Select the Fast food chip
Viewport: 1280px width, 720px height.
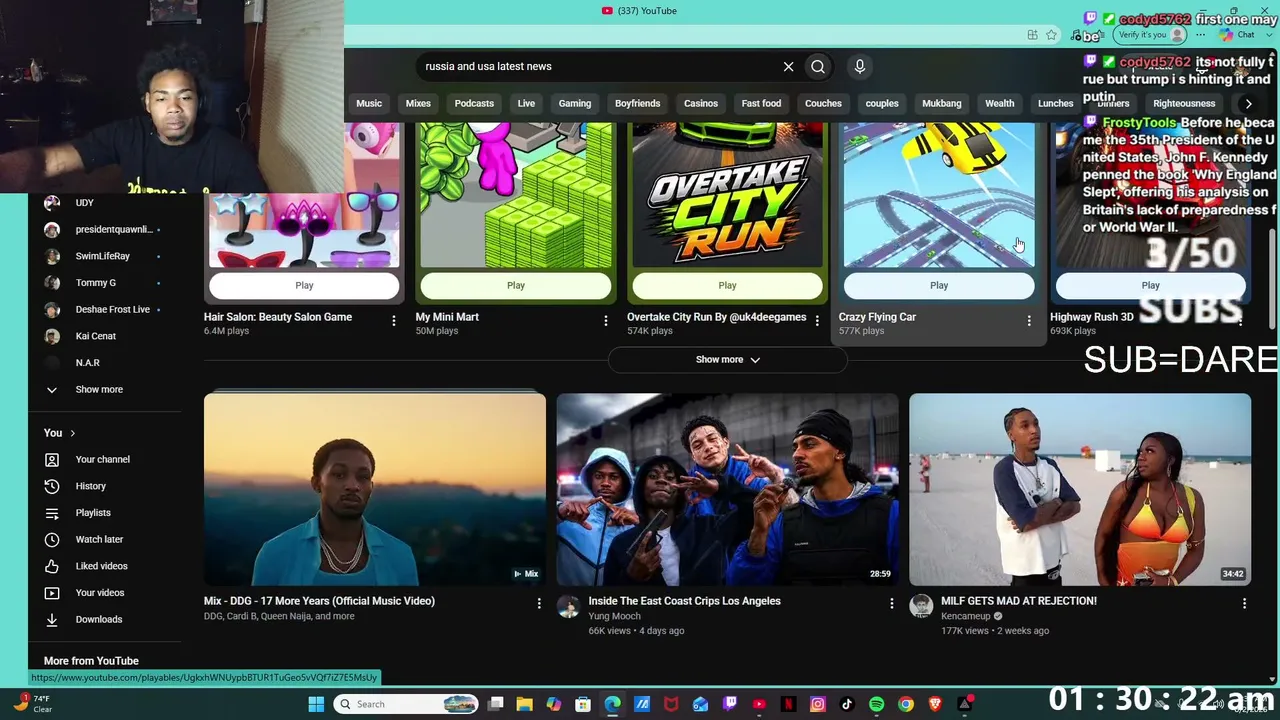761,103
